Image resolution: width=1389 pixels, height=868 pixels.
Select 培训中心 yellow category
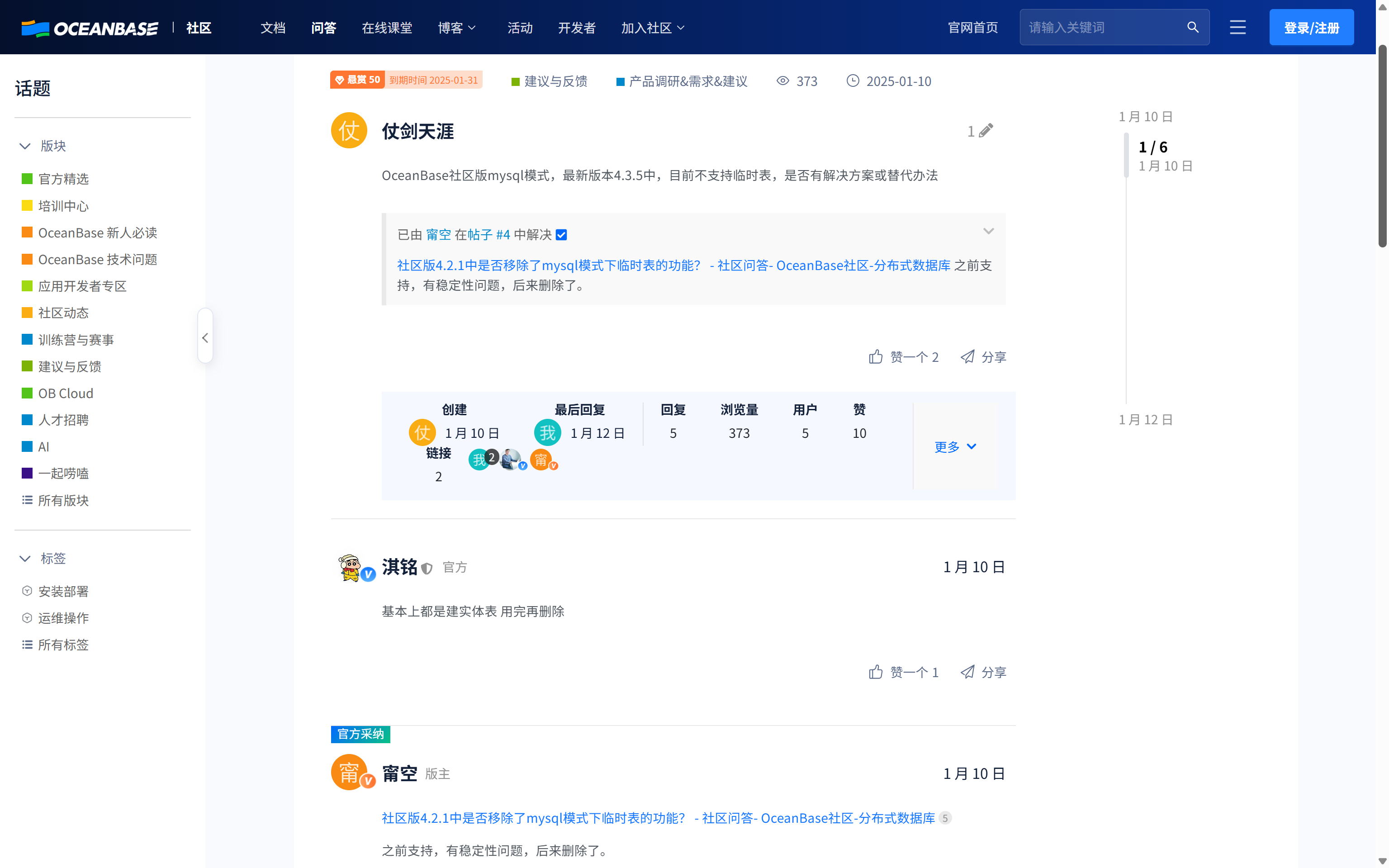click(55, 206)
